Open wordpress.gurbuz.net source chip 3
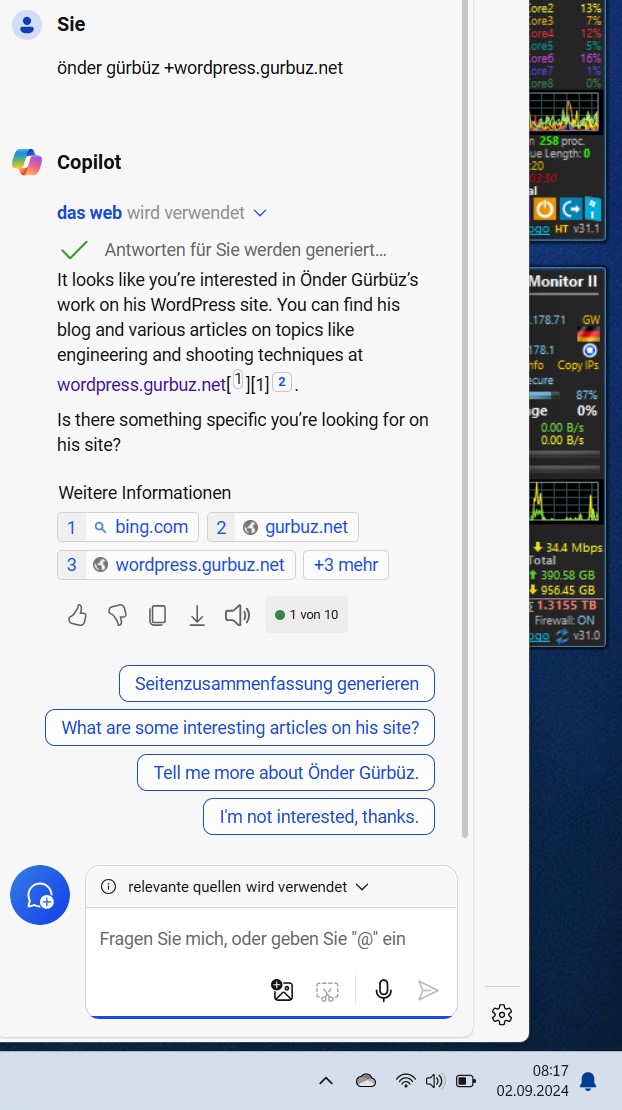622x1110 pixels. (x=176, y=565)
